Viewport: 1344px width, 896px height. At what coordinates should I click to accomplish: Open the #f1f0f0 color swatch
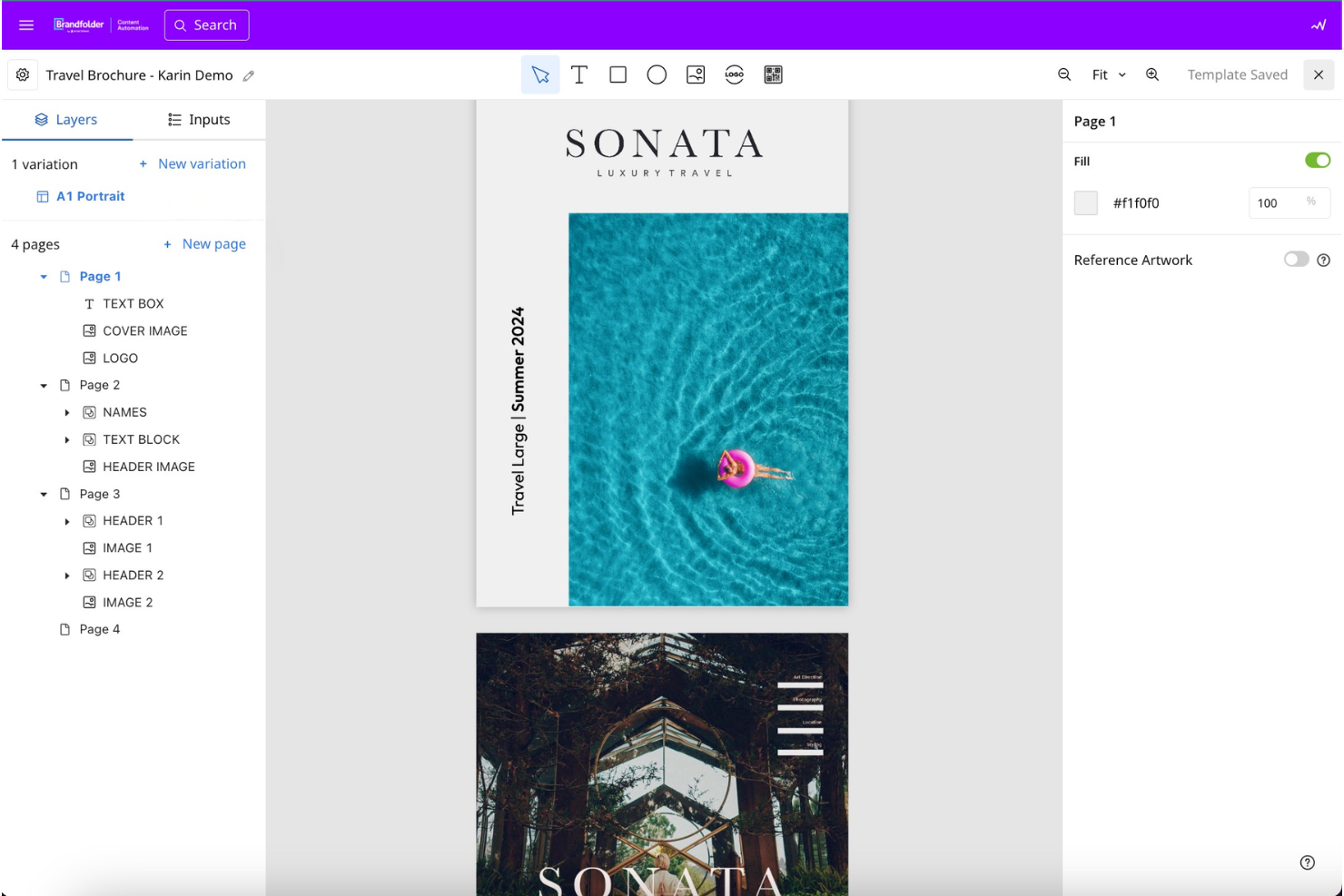pyautogui.click(x=1086, y=202)
